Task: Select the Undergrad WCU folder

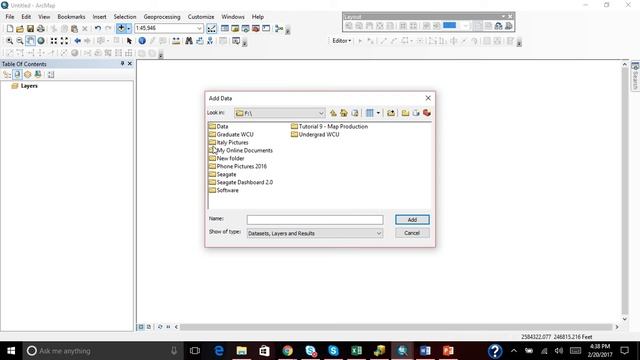Action: tap(315, 134)
